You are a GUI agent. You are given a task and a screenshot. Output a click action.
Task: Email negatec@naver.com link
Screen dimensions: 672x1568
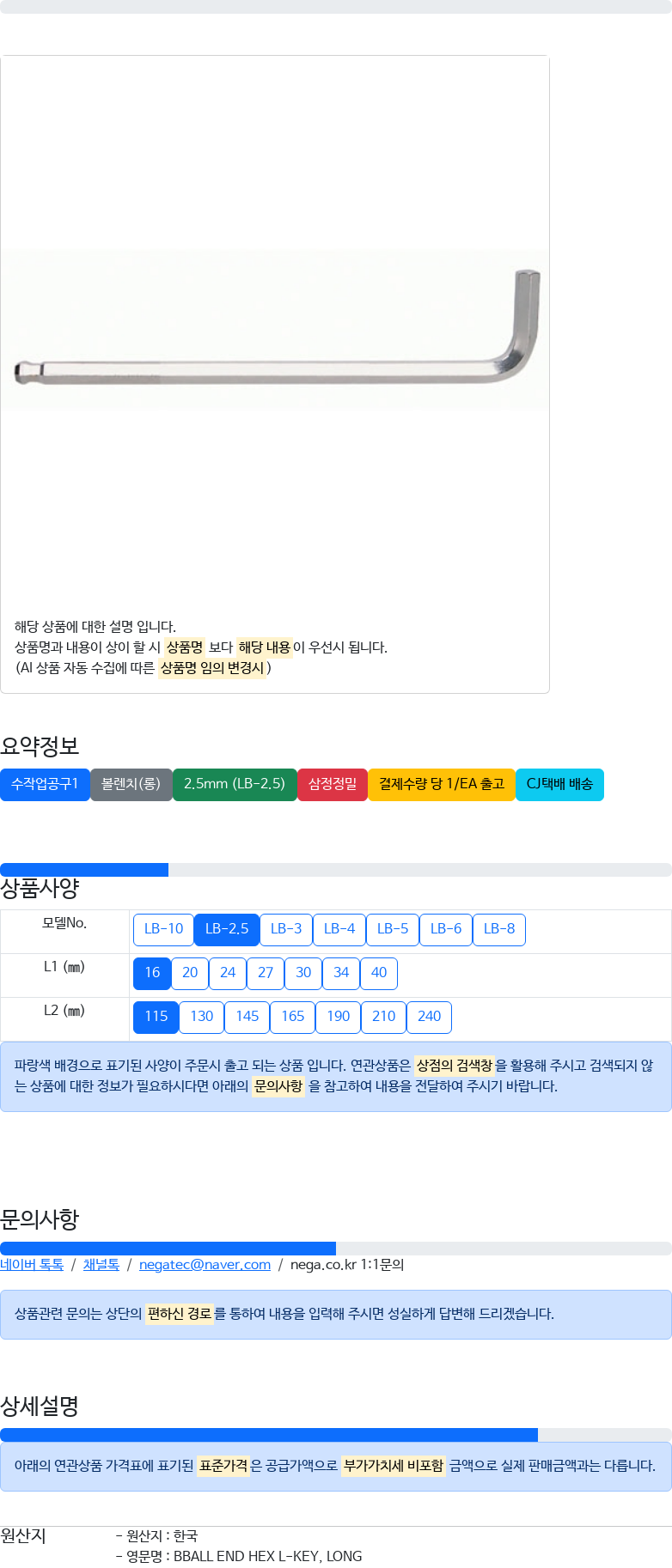click(205, 1264)
